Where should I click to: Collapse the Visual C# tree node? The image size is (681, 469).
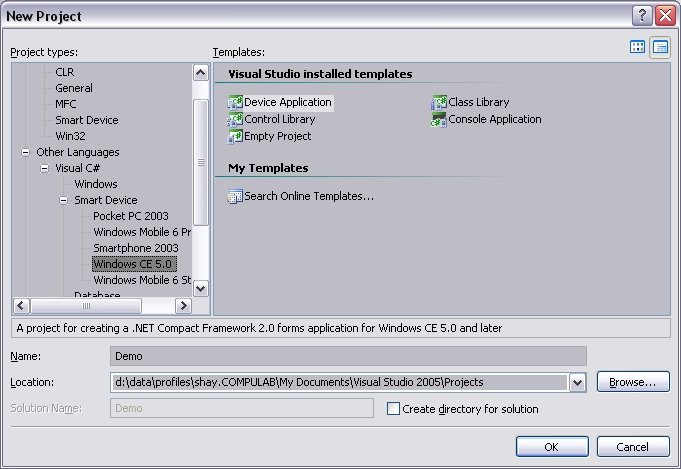(x=45, y=168)
